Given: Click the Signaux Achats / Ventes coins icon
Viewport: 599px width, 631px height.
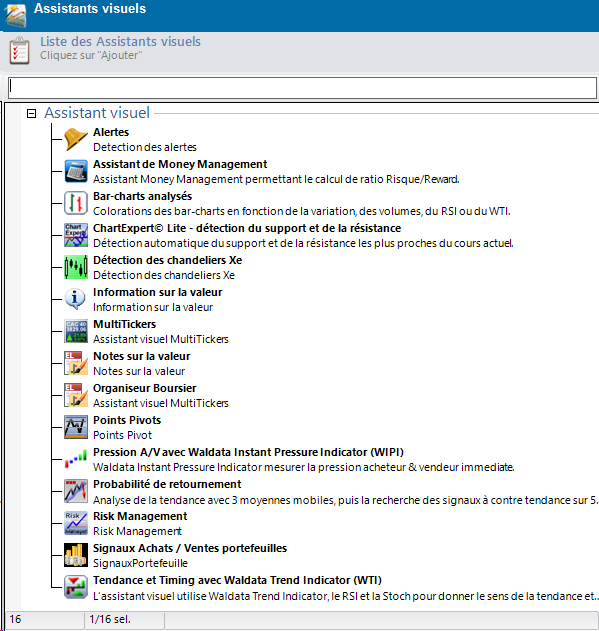Looking at the screenshot, I should point(76,555).
